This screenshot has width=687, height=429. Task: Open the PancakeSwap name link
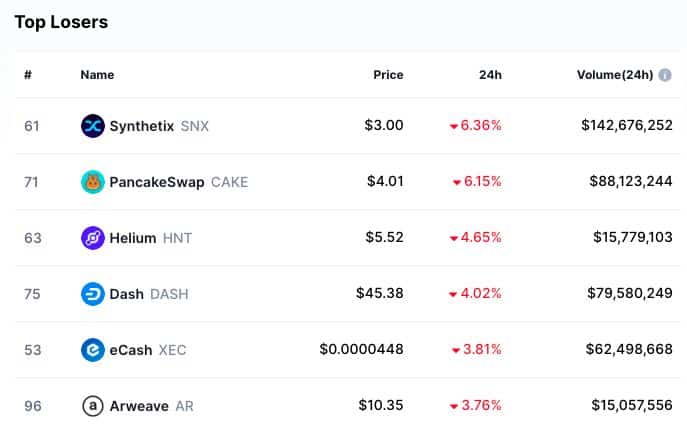click(x=157, y=182)
